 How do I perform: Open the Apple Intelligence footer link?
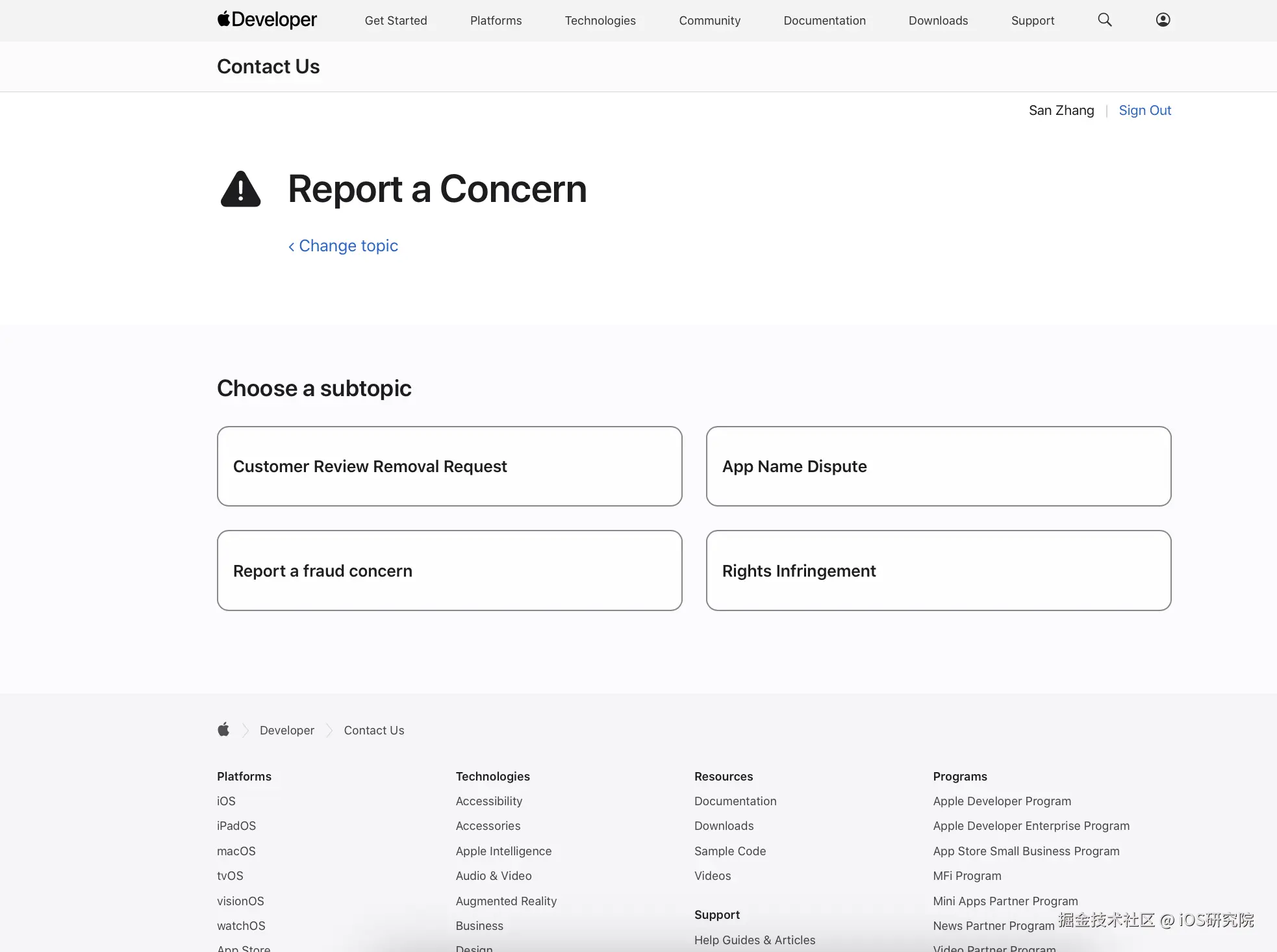pyautogui.click(x=503, y=851)
